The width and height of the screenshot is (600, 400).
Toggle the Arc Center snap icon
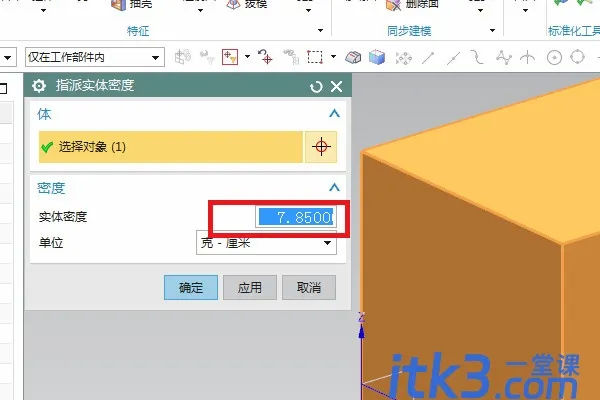click(x=554, y=58)
